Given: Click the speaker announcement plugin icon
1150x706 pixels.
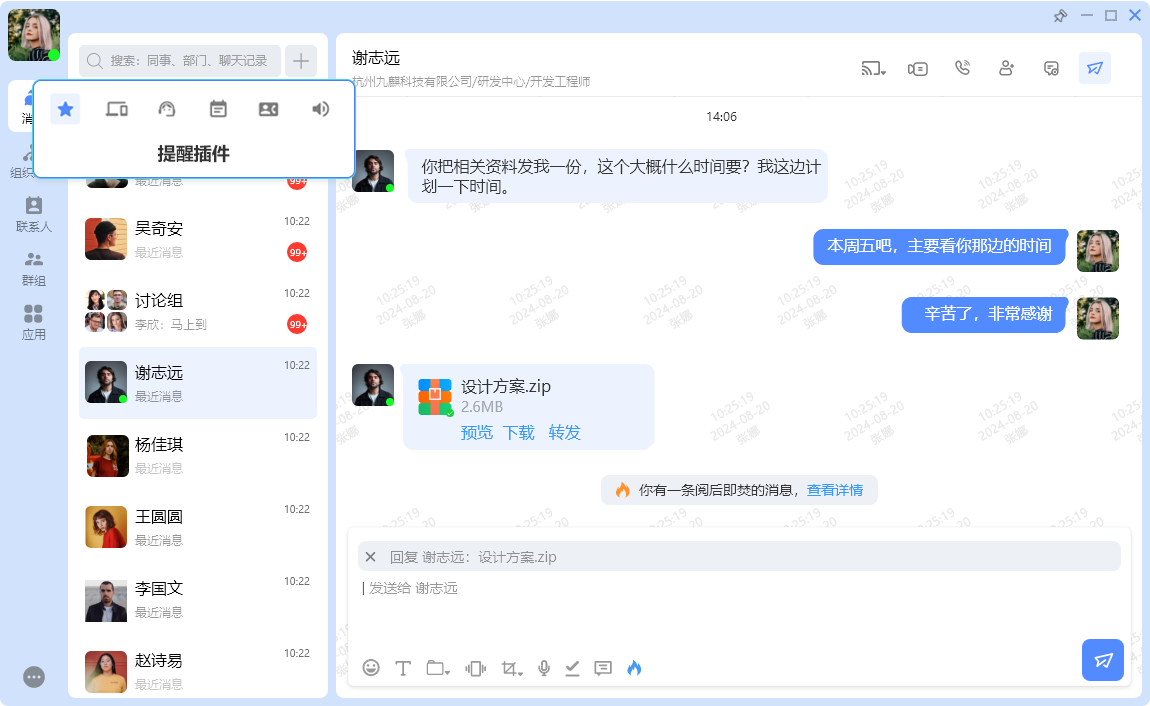Looking at the screenshot, I should [x=320, y=109].
